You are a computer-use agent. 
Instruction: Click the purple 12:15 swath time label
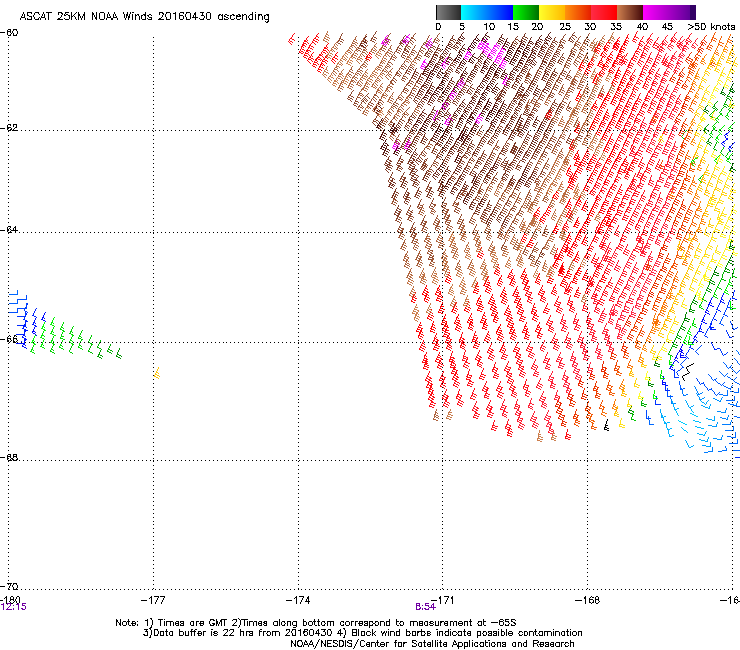tap(14, 607)
